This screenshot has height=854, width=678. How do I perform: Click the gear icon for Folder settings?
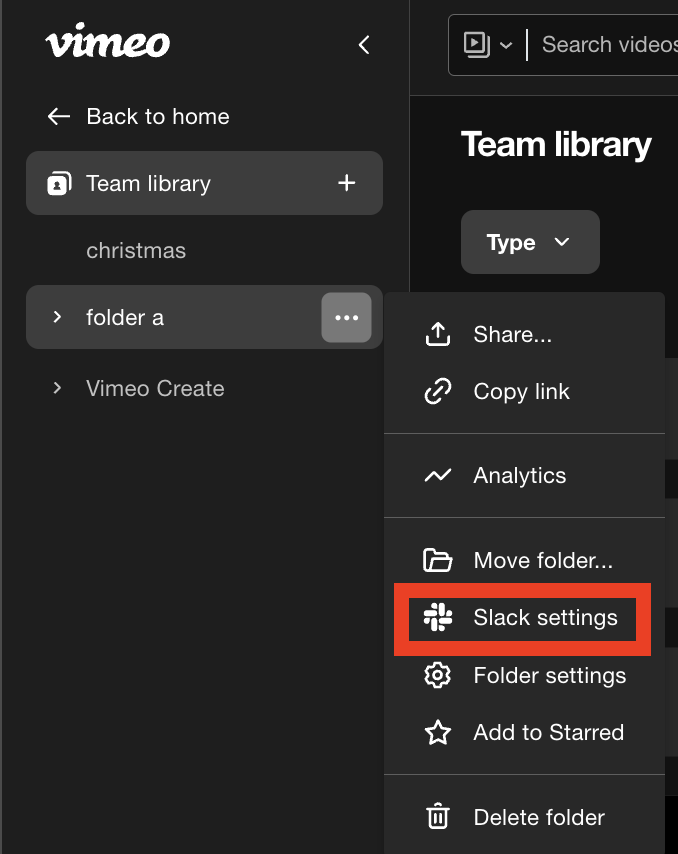pos(438,675)
